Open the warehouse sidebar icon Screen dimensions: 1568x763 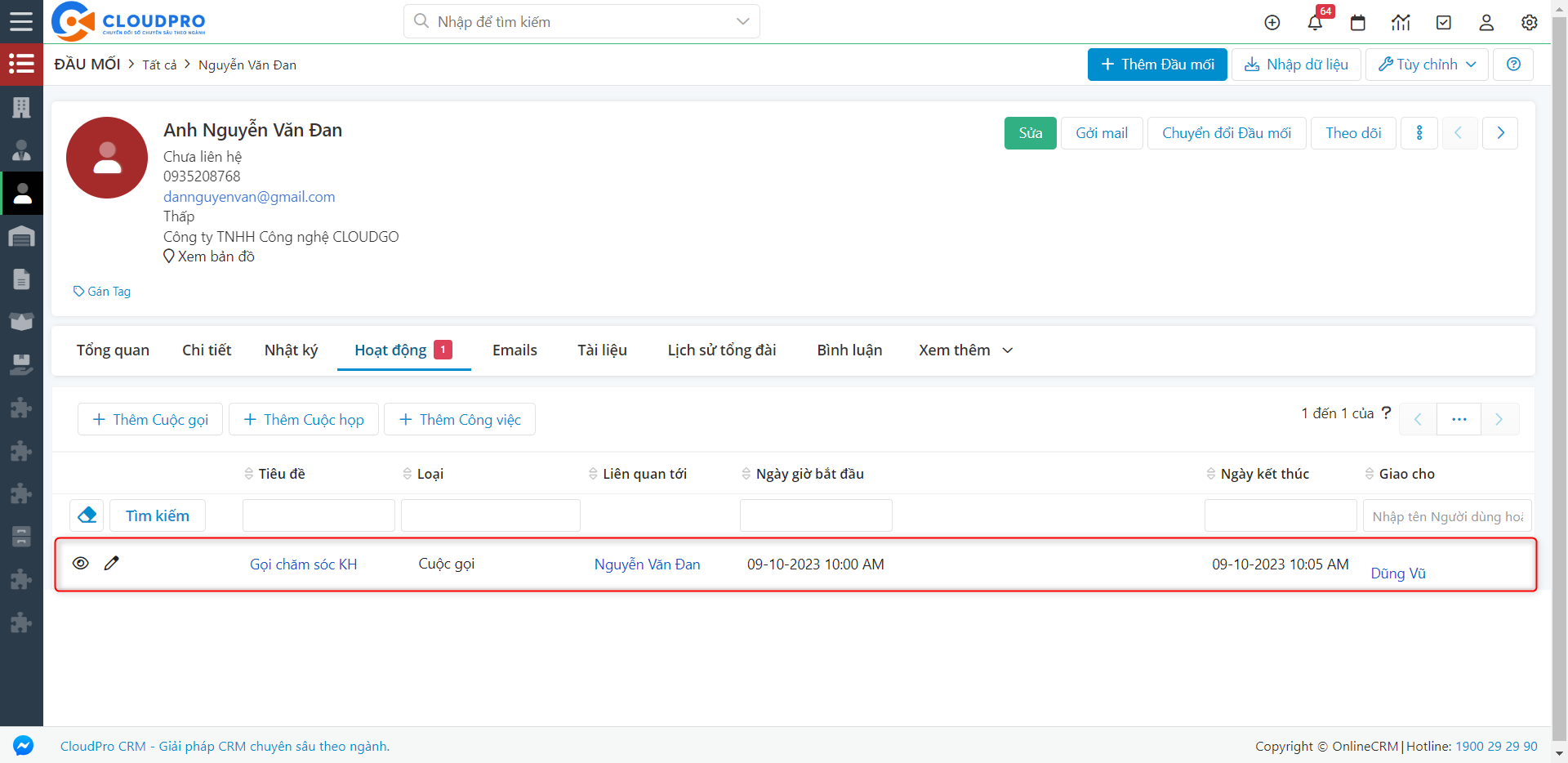(x=21, y=236)
